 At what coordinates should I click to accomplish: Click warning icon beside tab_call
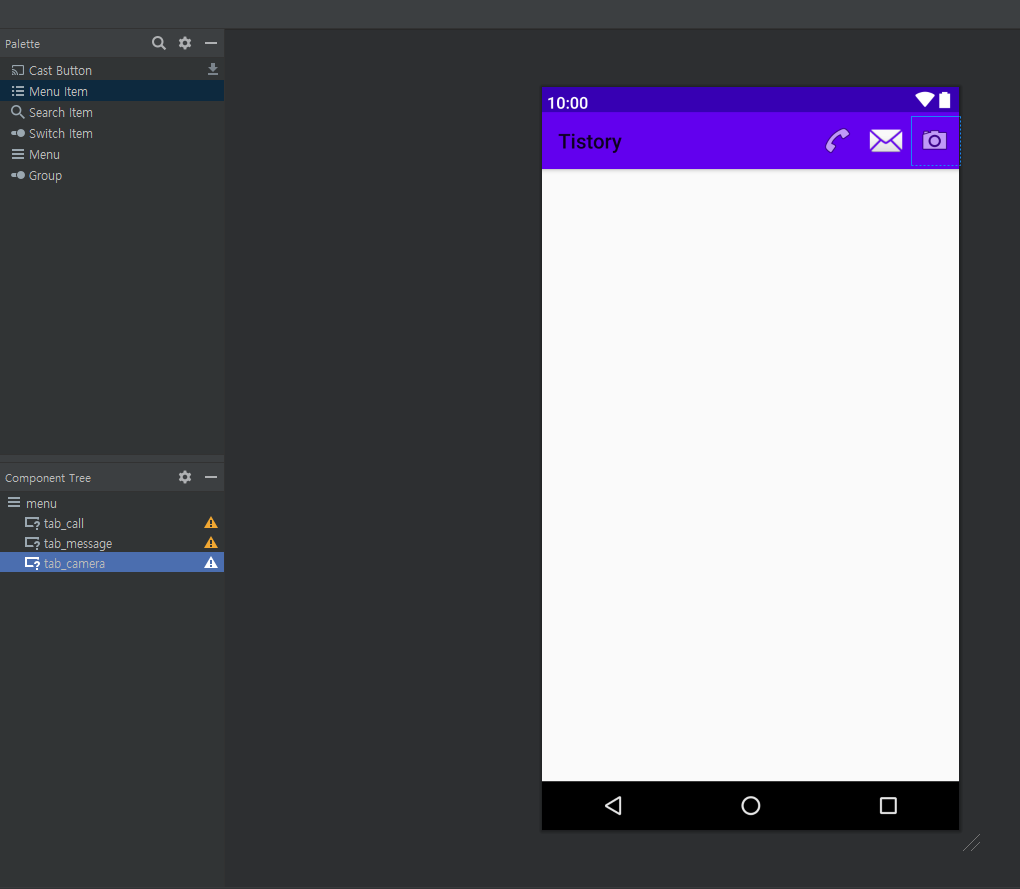click(211, 523)
